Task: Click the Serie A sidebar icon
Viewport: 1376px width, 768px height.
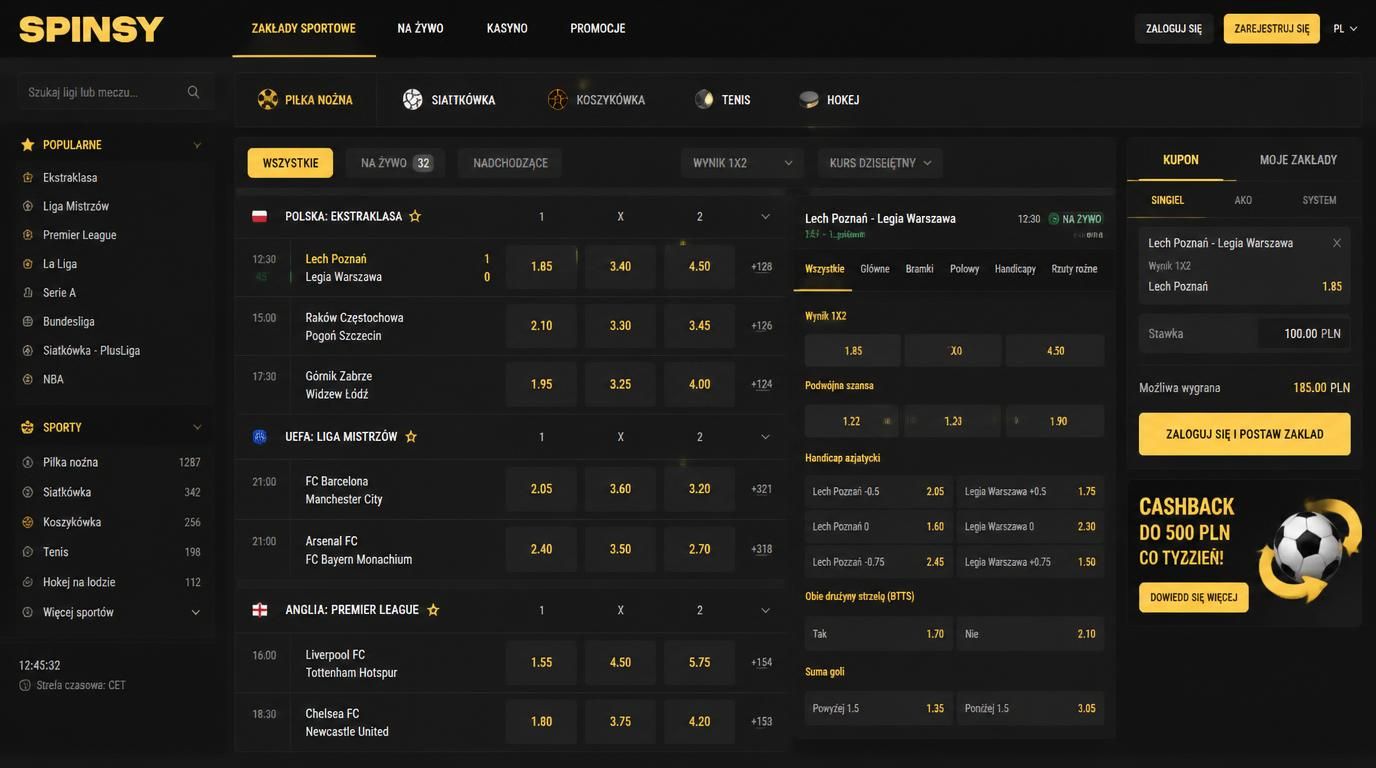Action: (28, 293)
